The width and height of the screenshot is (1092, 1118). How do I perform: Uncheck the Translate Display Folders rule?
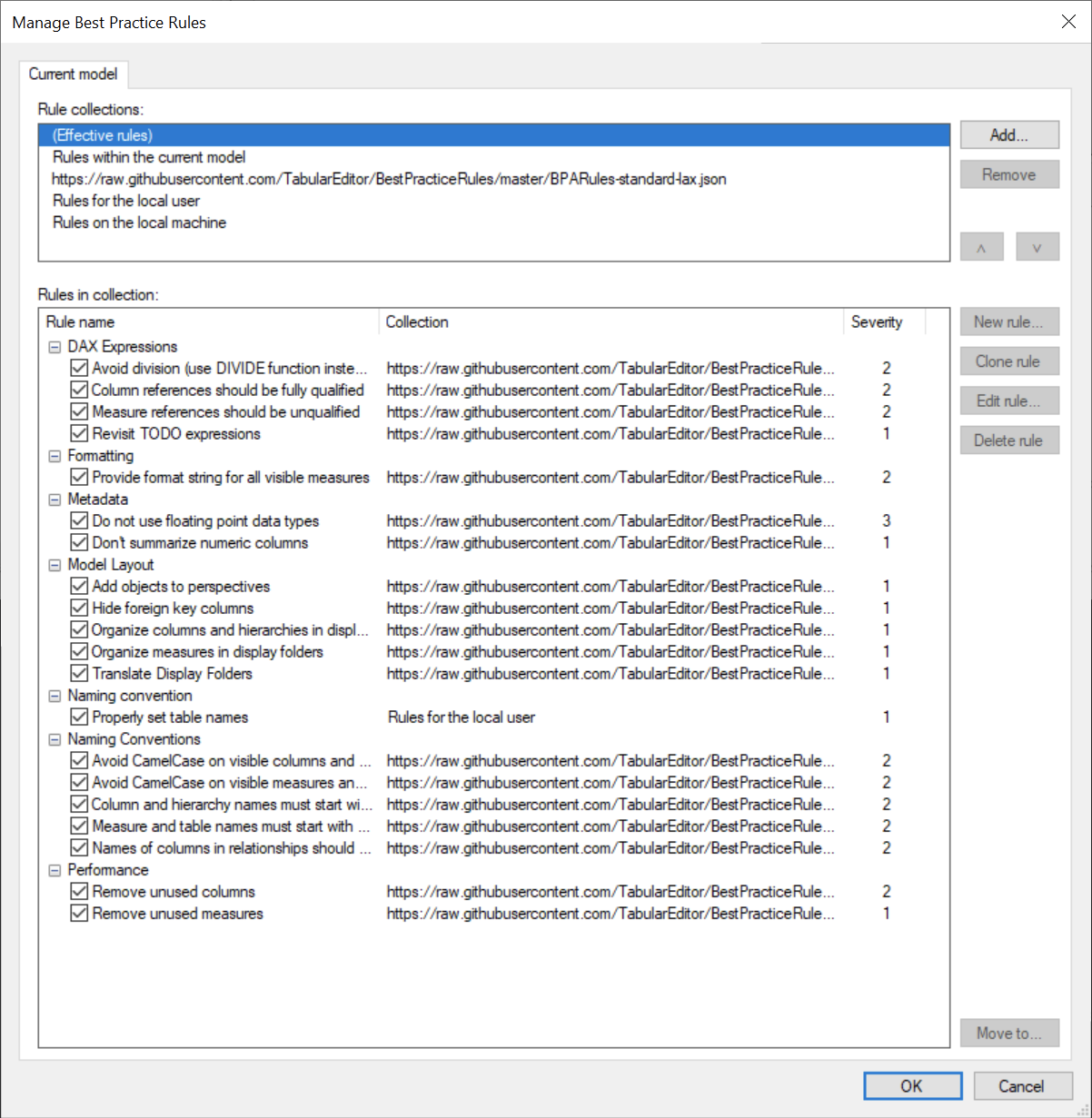79,673
